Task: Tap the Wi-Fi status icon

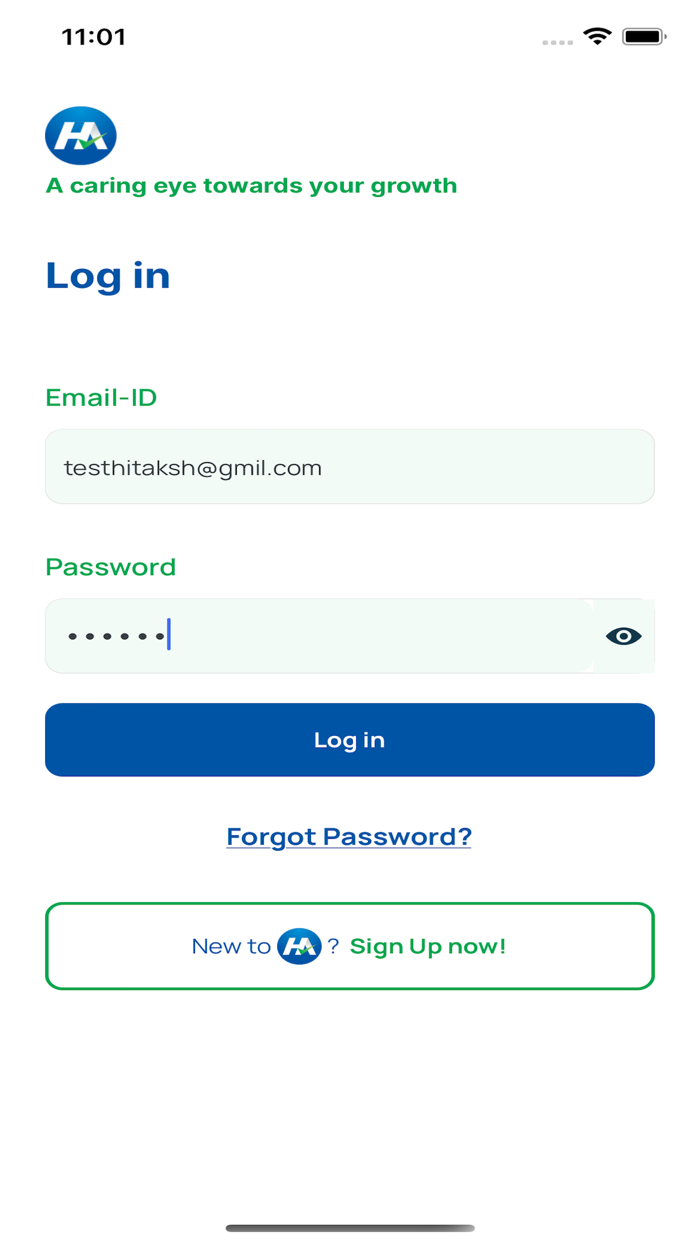Action: (x=597, y=37)
